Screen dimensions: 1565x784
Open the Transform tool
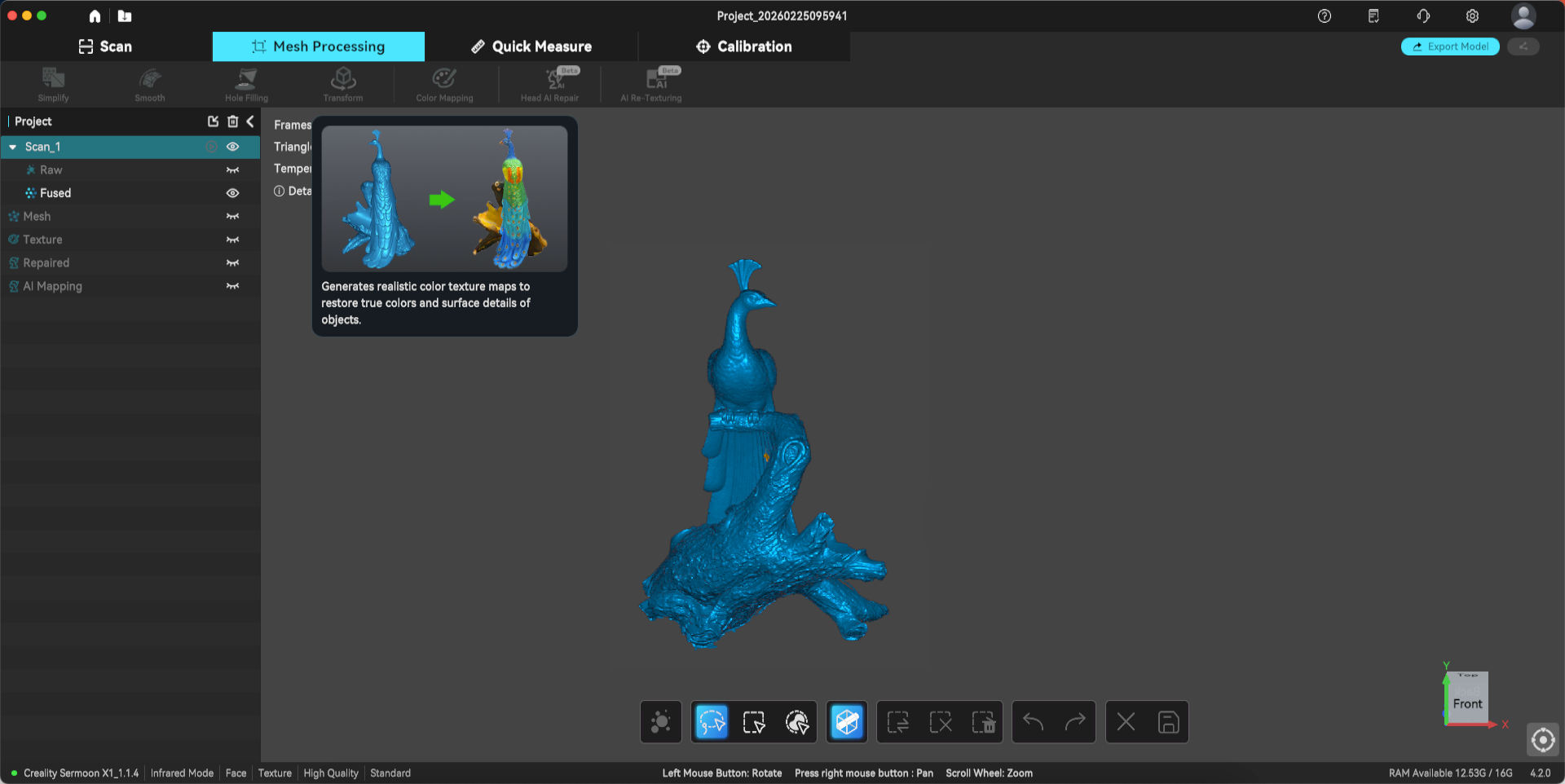tap(343, 84)
